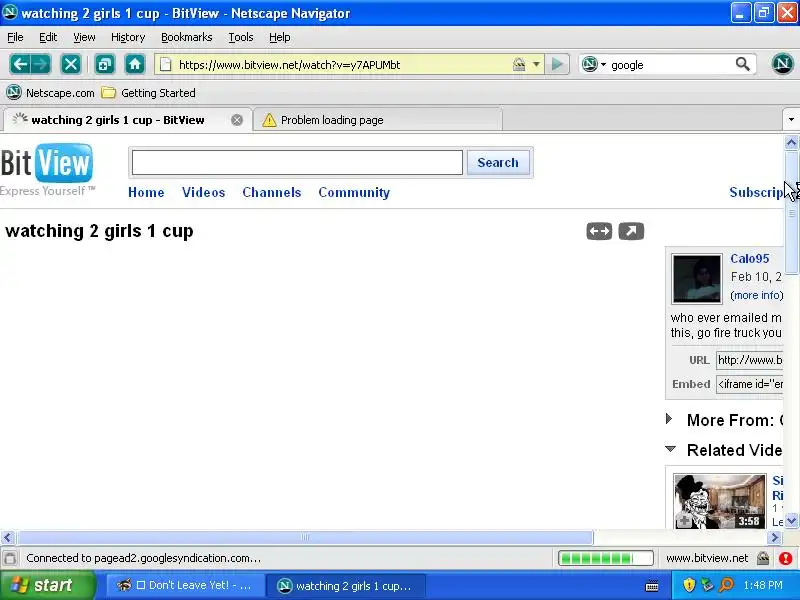Viewport: 800px width, 600px height.
Task: Open the Videos link
Action: (204, 192)
